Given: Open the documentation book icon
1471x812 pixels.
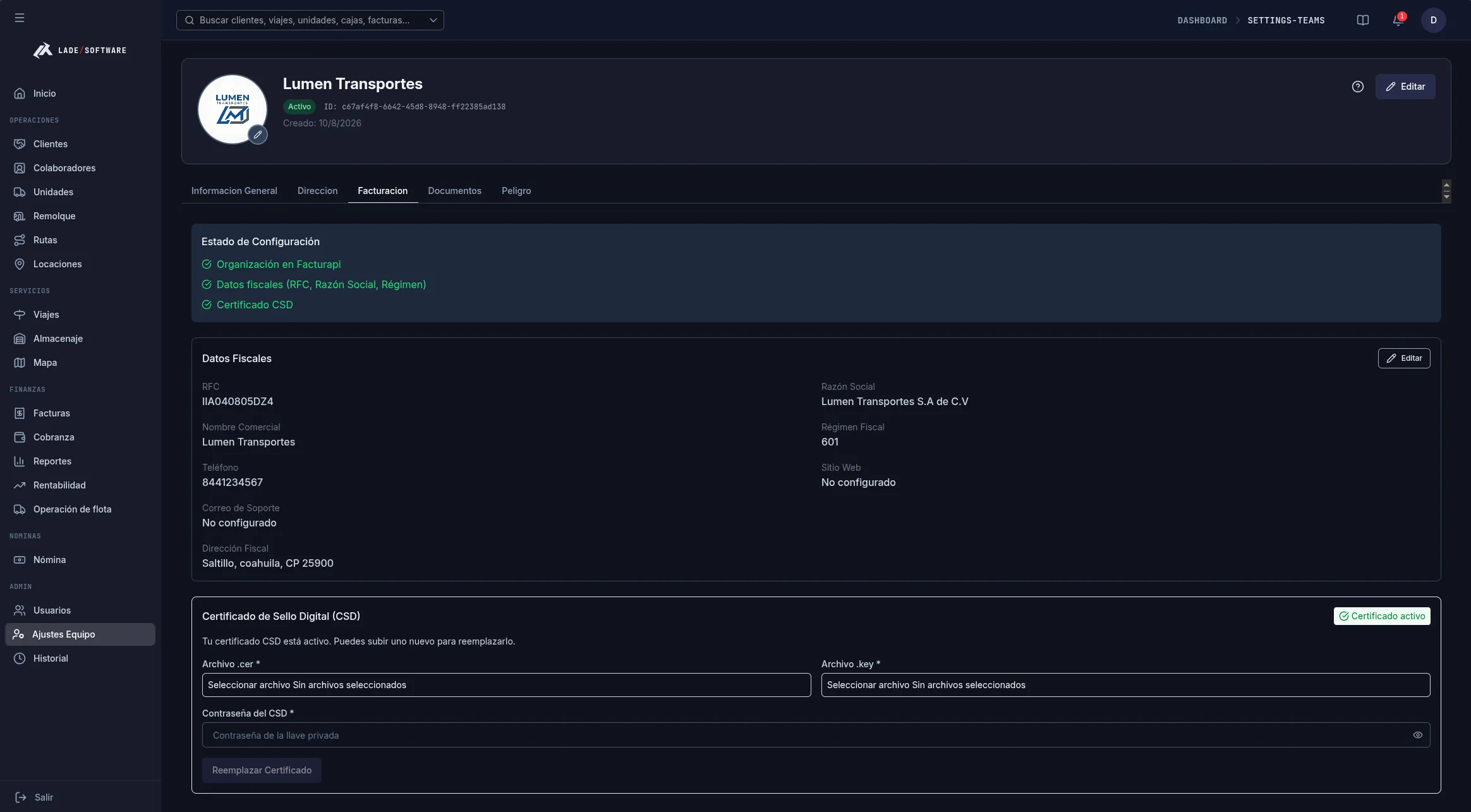Looking at the screenshot, I should click(x=1363, y=20).
